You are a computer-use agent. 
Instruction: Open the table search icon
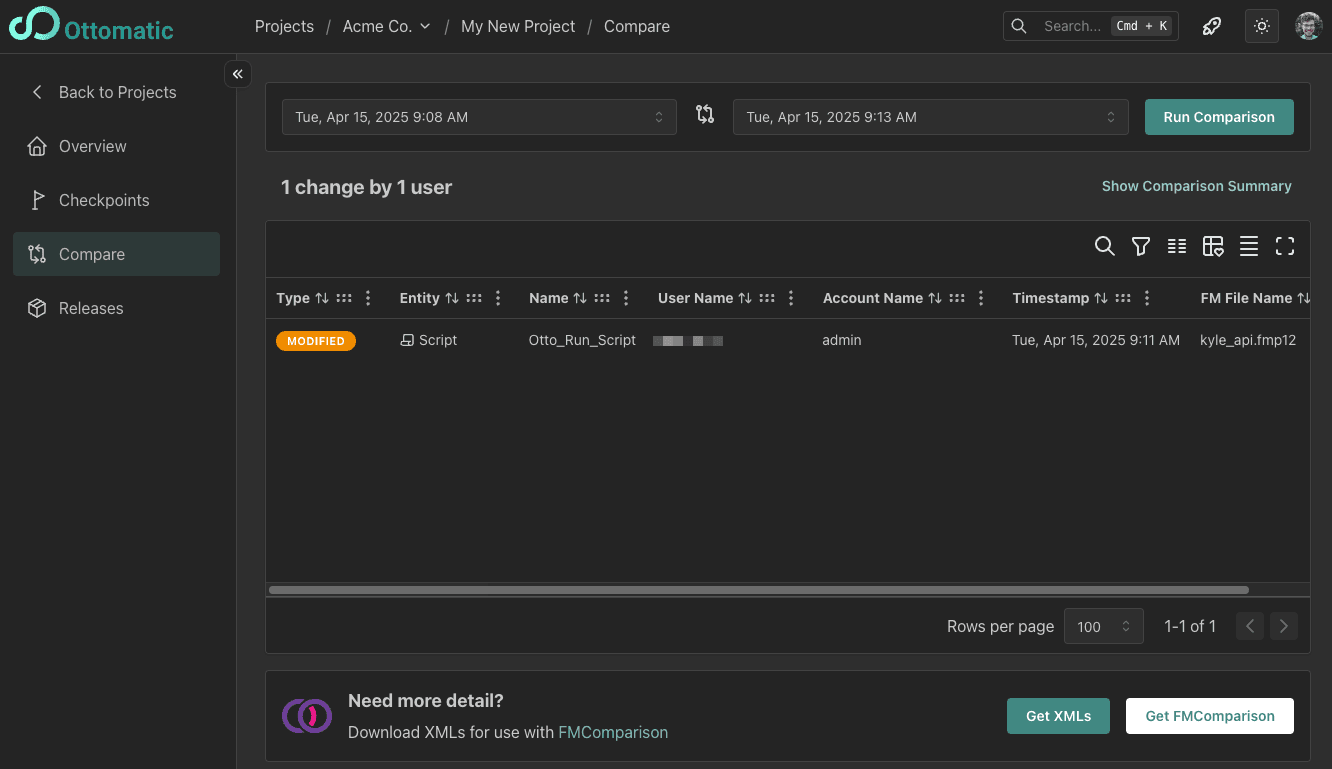pyautogui.click(x=1104, y=246)
